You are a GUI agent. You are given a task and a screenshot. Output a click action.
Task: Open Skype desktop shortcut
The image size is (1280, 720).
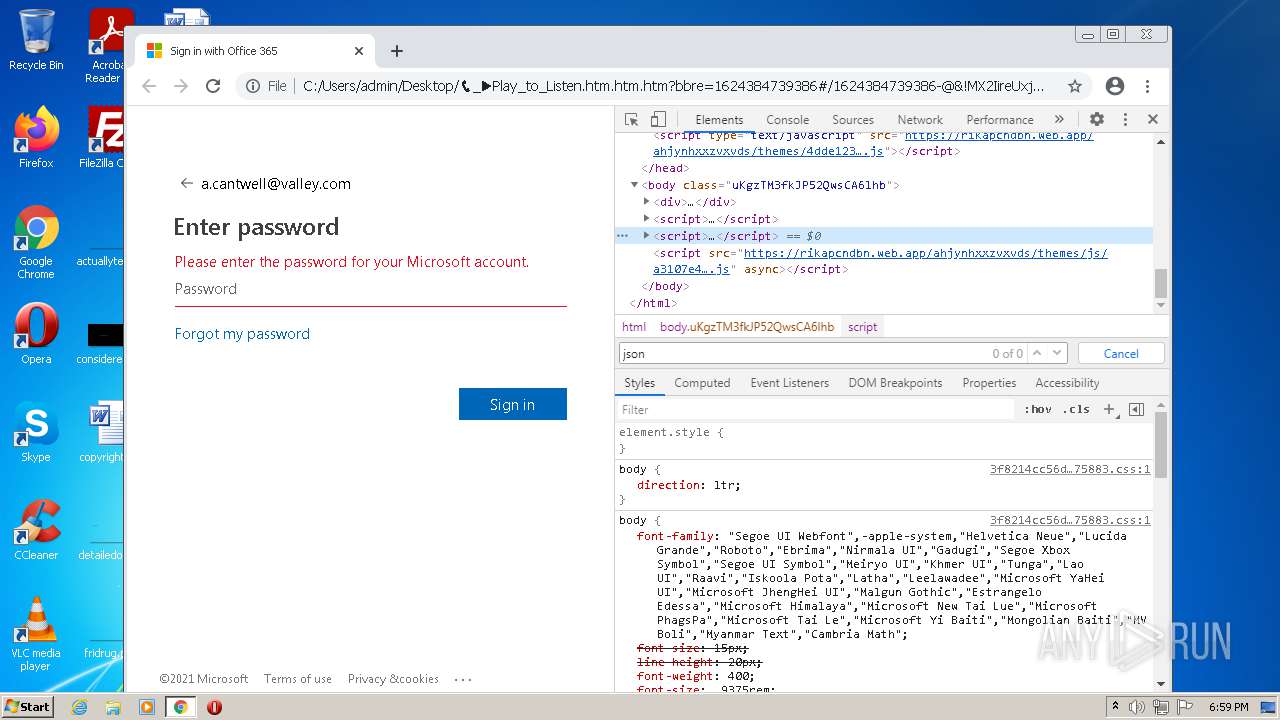[36, 433]
